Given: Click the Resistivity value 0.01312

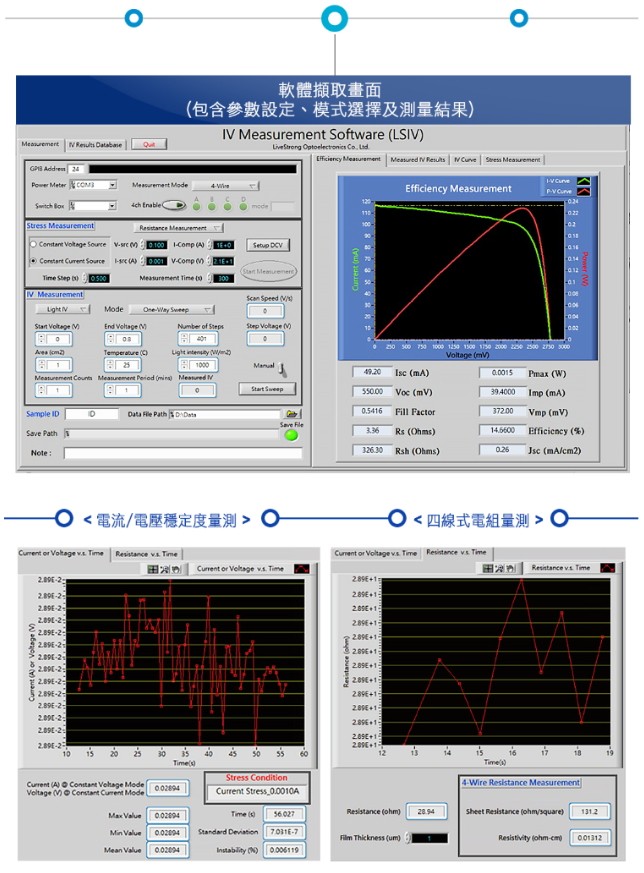Looking at the screenshot, I should 589,837.
